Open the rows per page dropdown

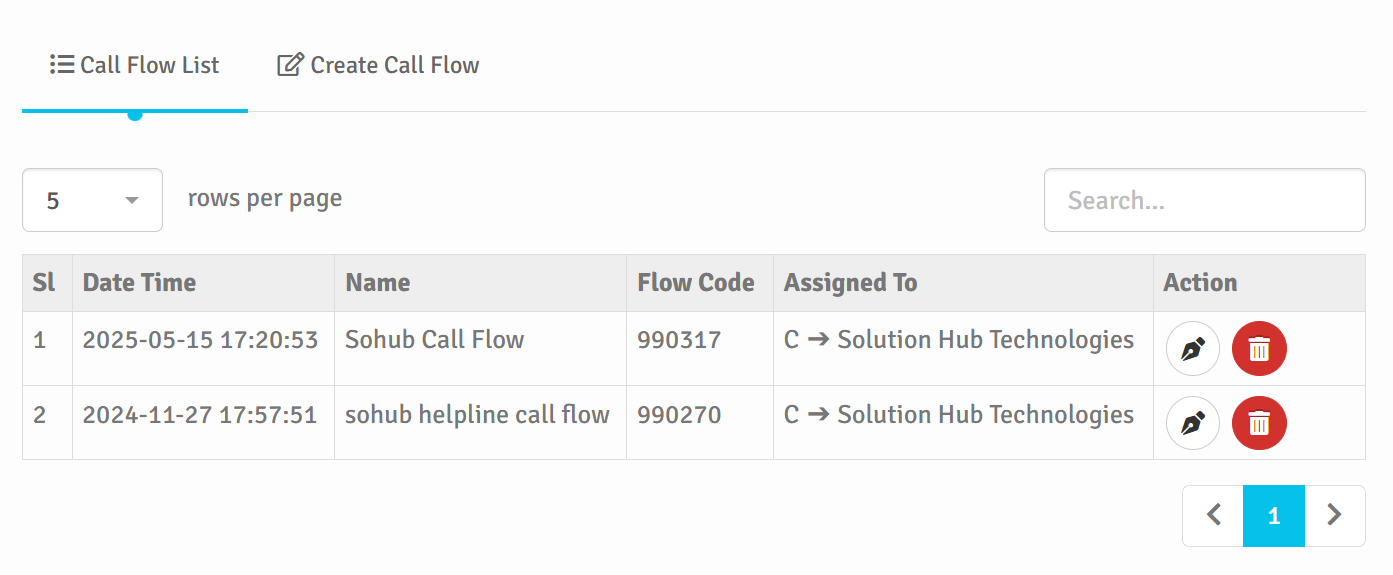(x=92, y=200)
